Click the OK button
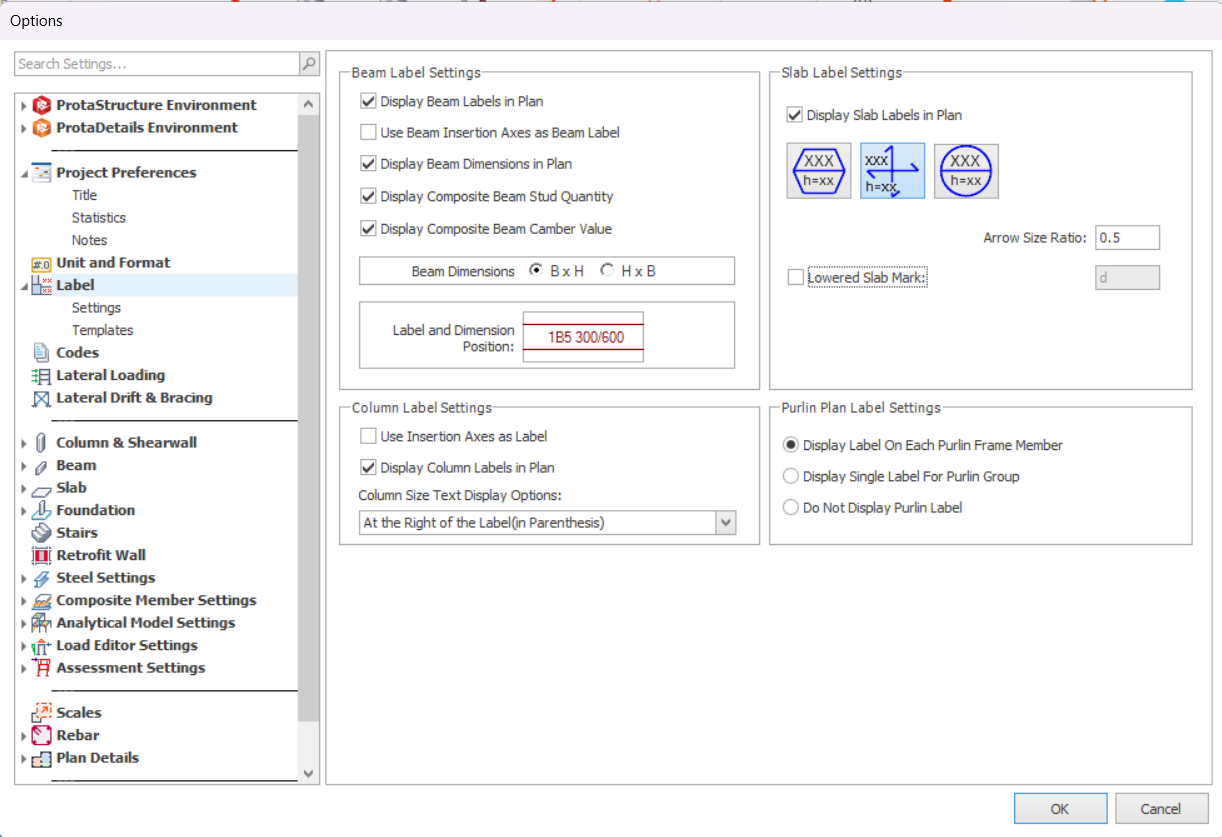Viewport: 1222px width, 837px height. point(1060,809)
